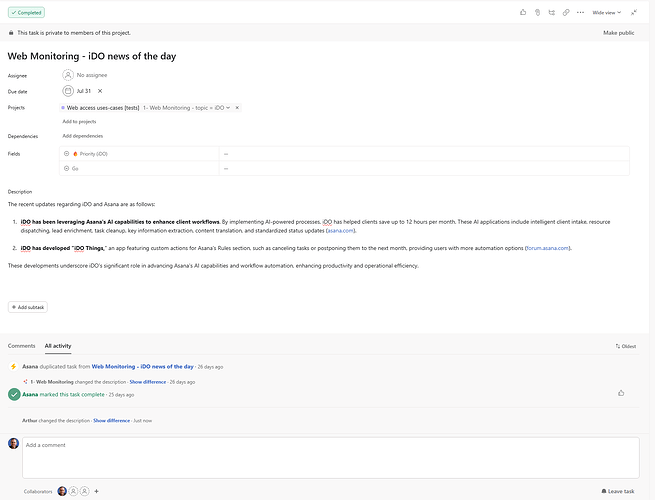Remove task from Web access project

point(237,107)
